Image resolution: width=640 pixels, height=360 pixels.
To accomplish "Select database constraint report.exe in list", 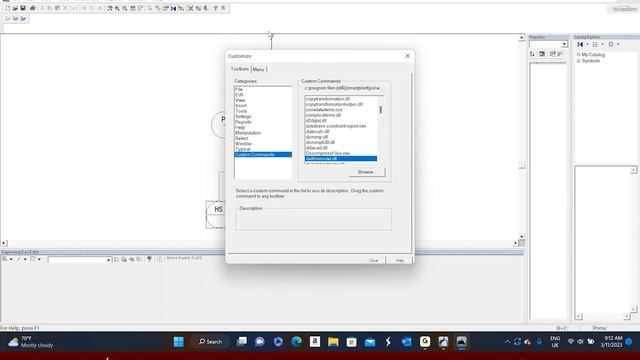I will point(336,126).
